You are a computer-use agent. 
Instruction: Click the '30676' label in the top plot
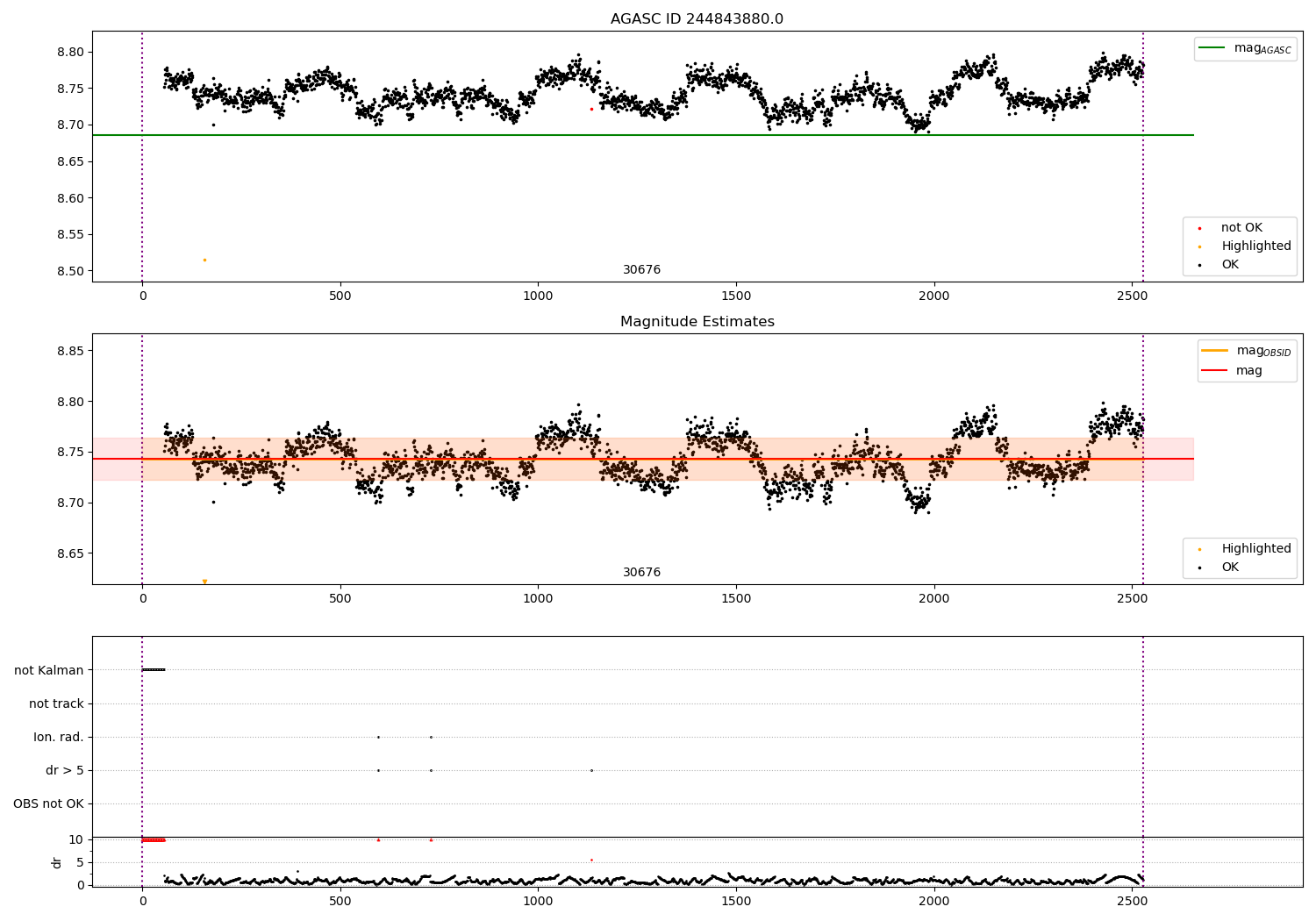coord(641,270)
